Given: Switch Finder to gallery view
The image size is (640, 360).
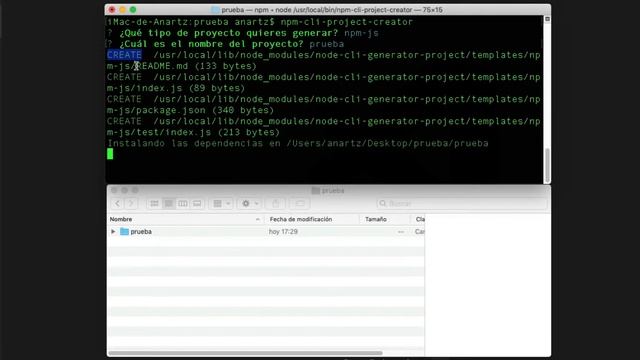Looking at the screenshot, I should point(197,203).
